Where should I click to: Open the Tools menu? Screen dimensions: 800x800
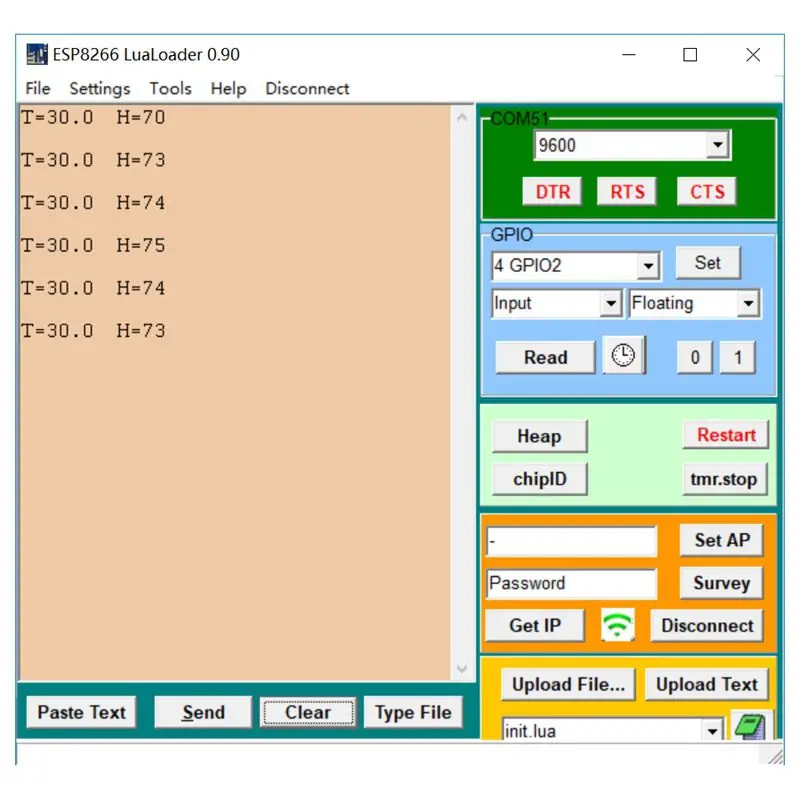coord(170,88)
